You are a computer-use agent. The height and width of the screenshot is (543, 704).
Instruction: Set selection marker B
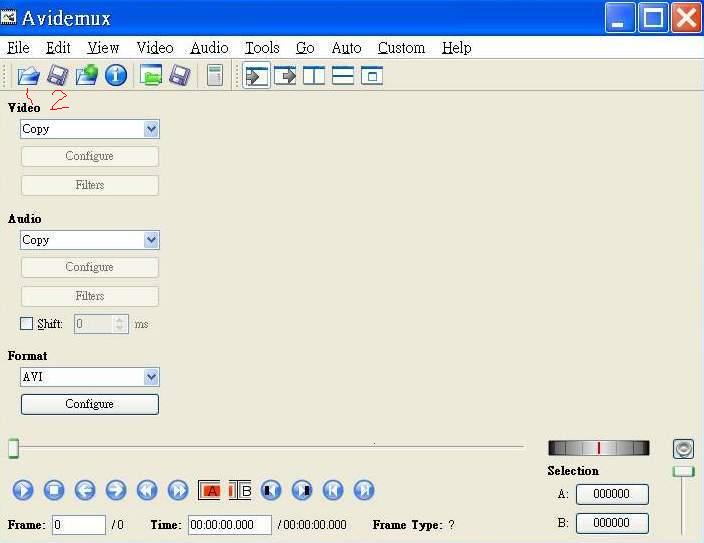pos(240,490)
